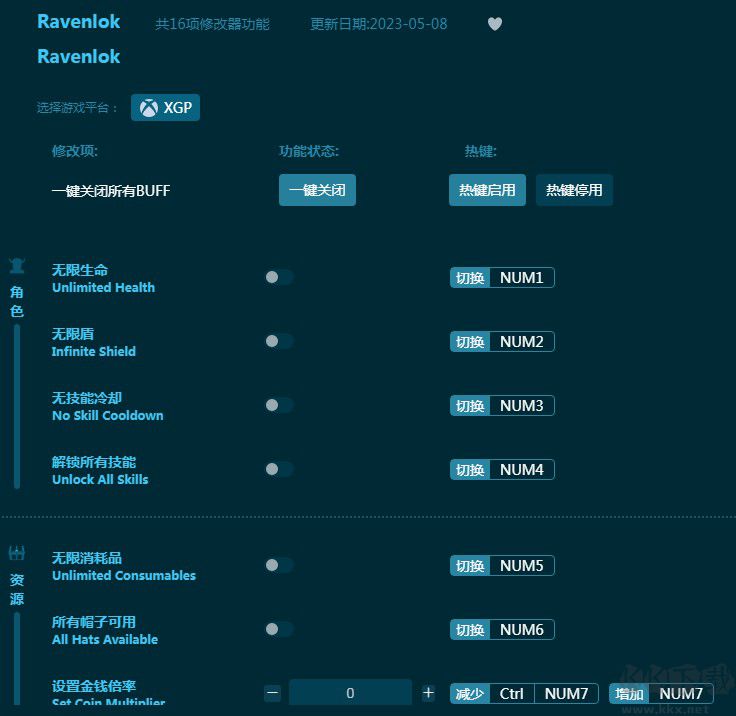Click the 增加 hotkey label

coord(629,693)
